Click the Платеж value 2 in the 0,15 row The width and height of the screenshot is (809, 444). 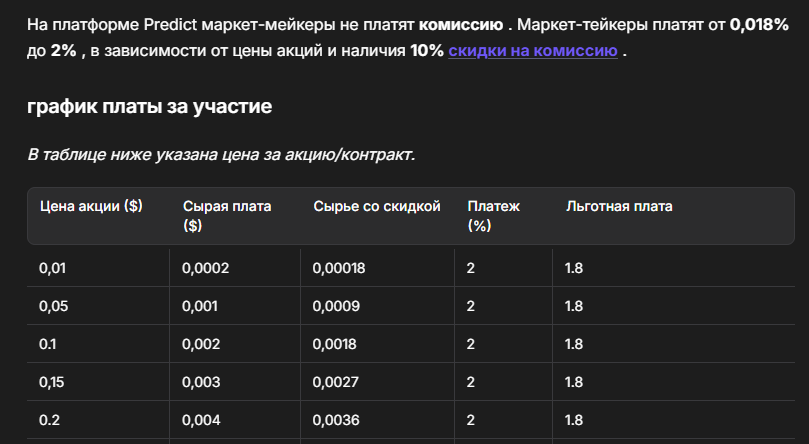tap(471, 382)
